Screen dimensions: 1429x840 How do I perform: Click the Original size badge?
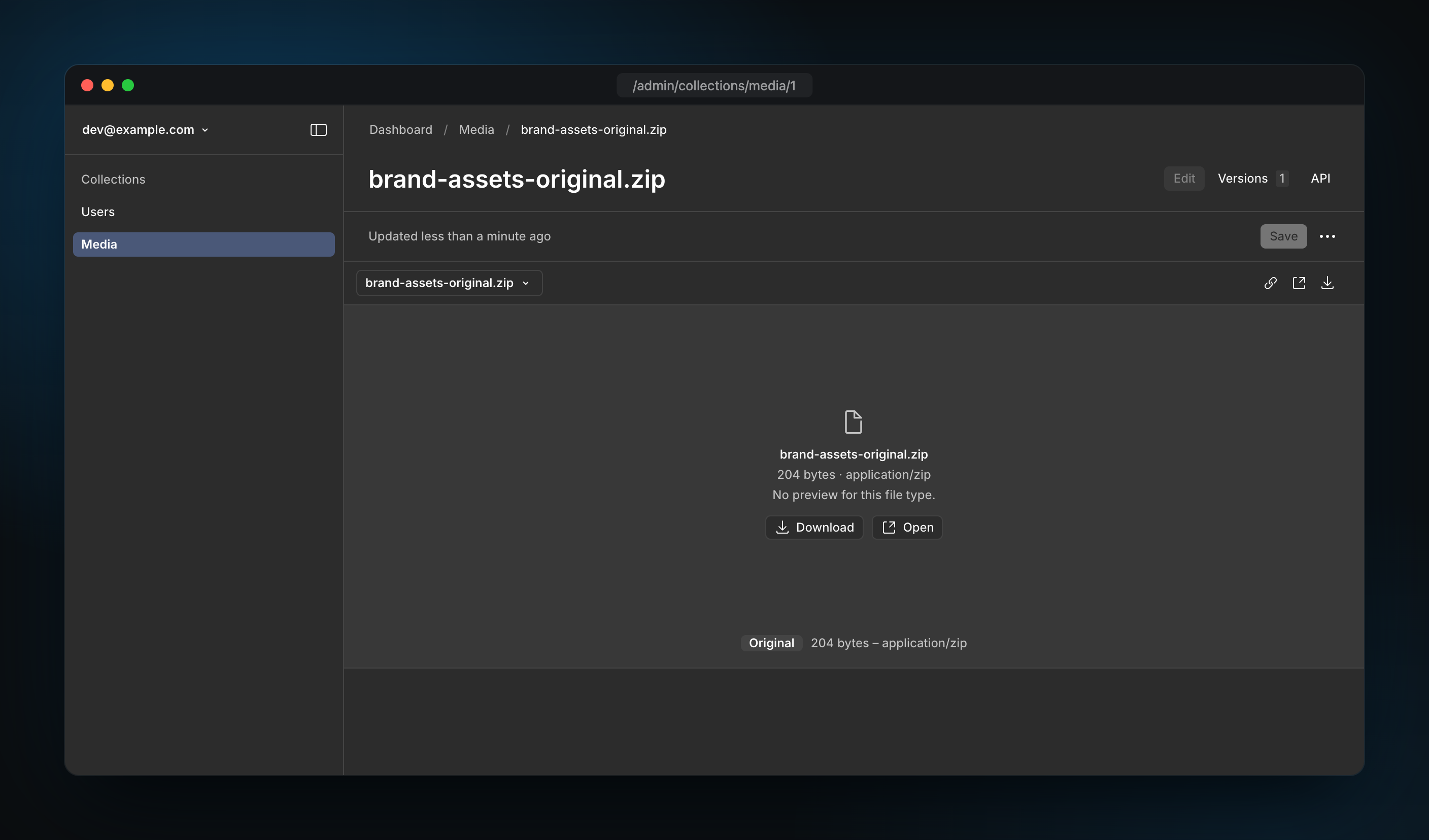pos(771,643)
